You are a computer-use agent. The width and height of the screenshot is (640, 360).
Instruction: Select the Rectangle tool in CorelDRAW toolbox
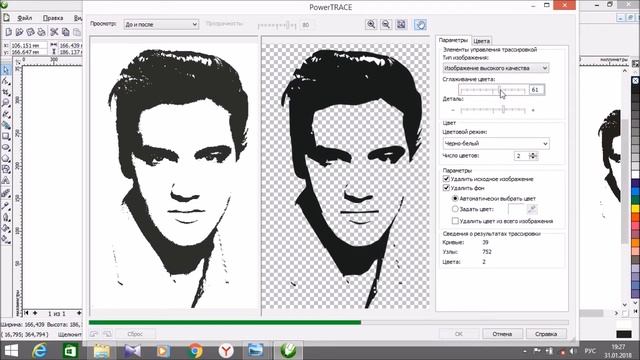pyautogui.click(x=6, y=136)
